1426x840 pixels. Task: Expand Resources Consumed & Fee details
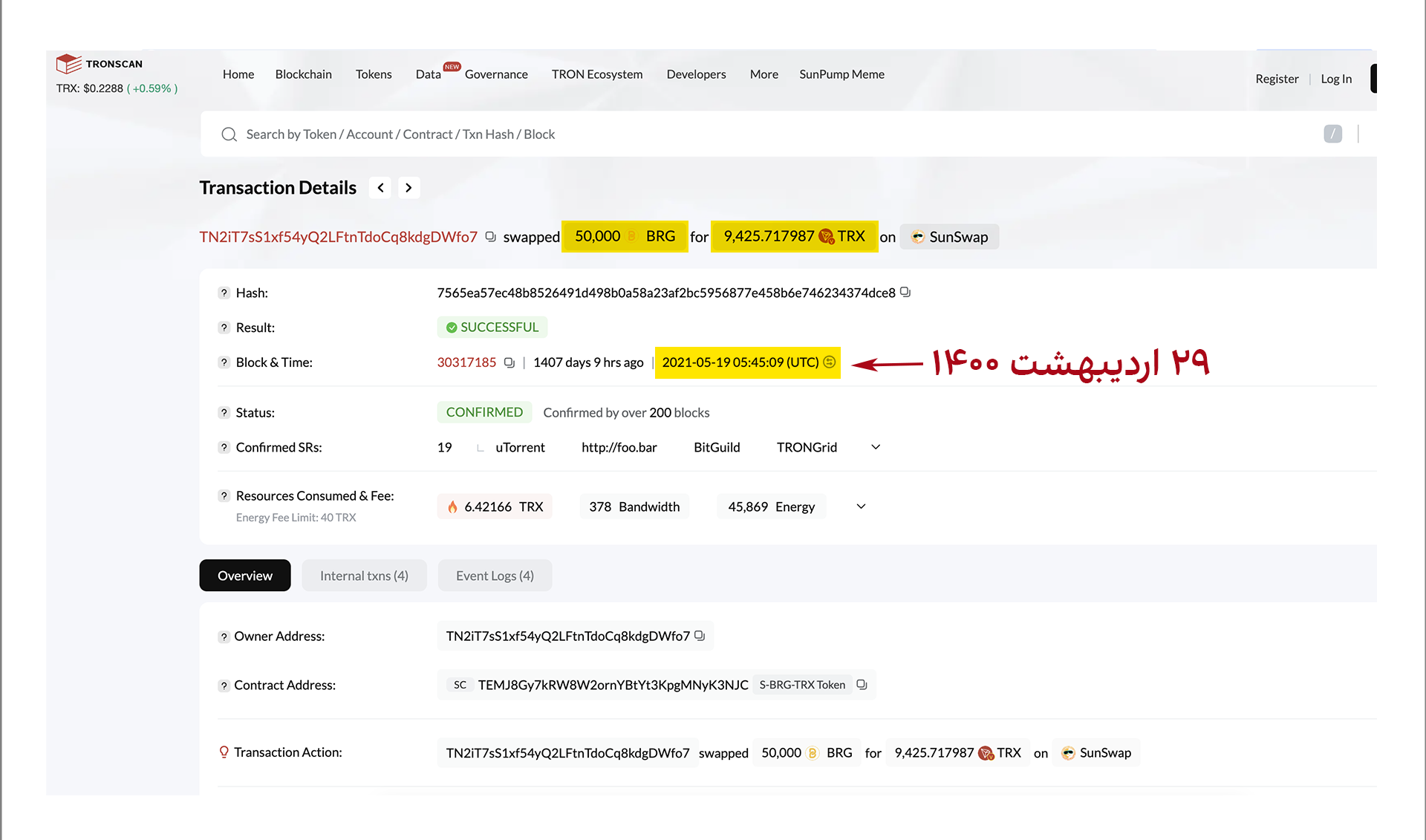pos(861,507)
